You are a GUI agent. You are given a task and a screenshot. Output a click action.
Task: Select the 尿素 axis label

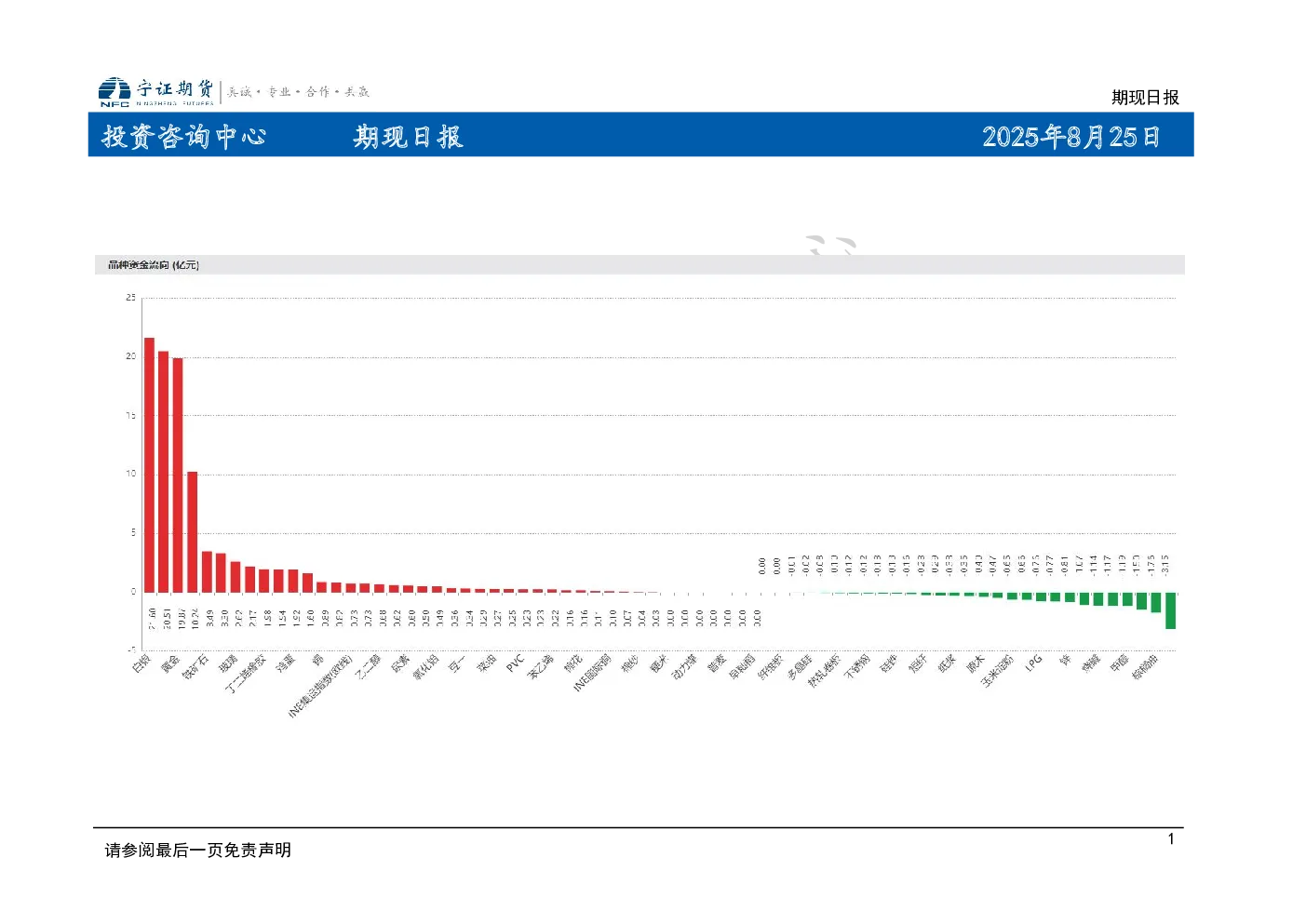[x=400, y=663]
